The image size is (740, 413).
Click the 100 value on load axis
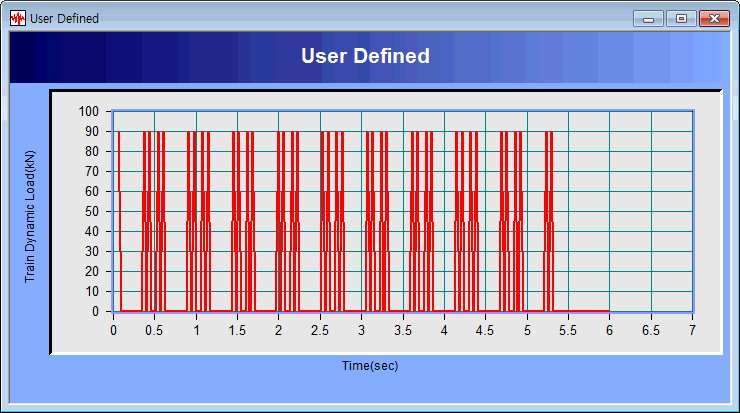89,111
